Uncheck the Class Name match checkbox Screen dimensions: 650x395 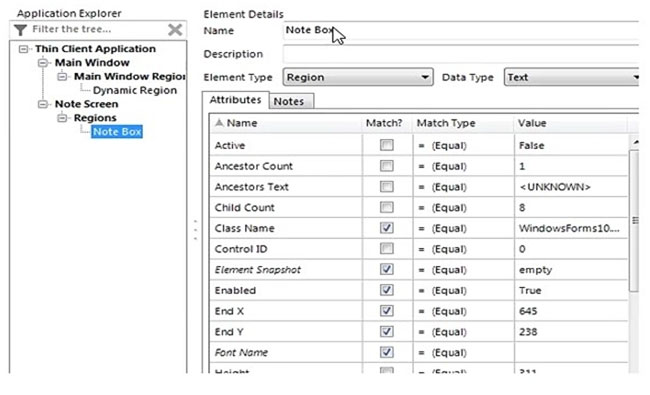point(386,228)
